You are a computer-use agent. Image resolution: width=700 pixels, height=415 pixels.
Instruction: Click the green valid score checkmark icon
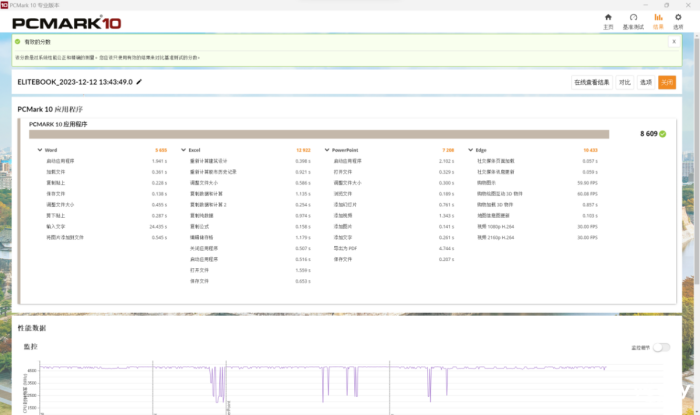pyautogui.click(x=17, y=41)
